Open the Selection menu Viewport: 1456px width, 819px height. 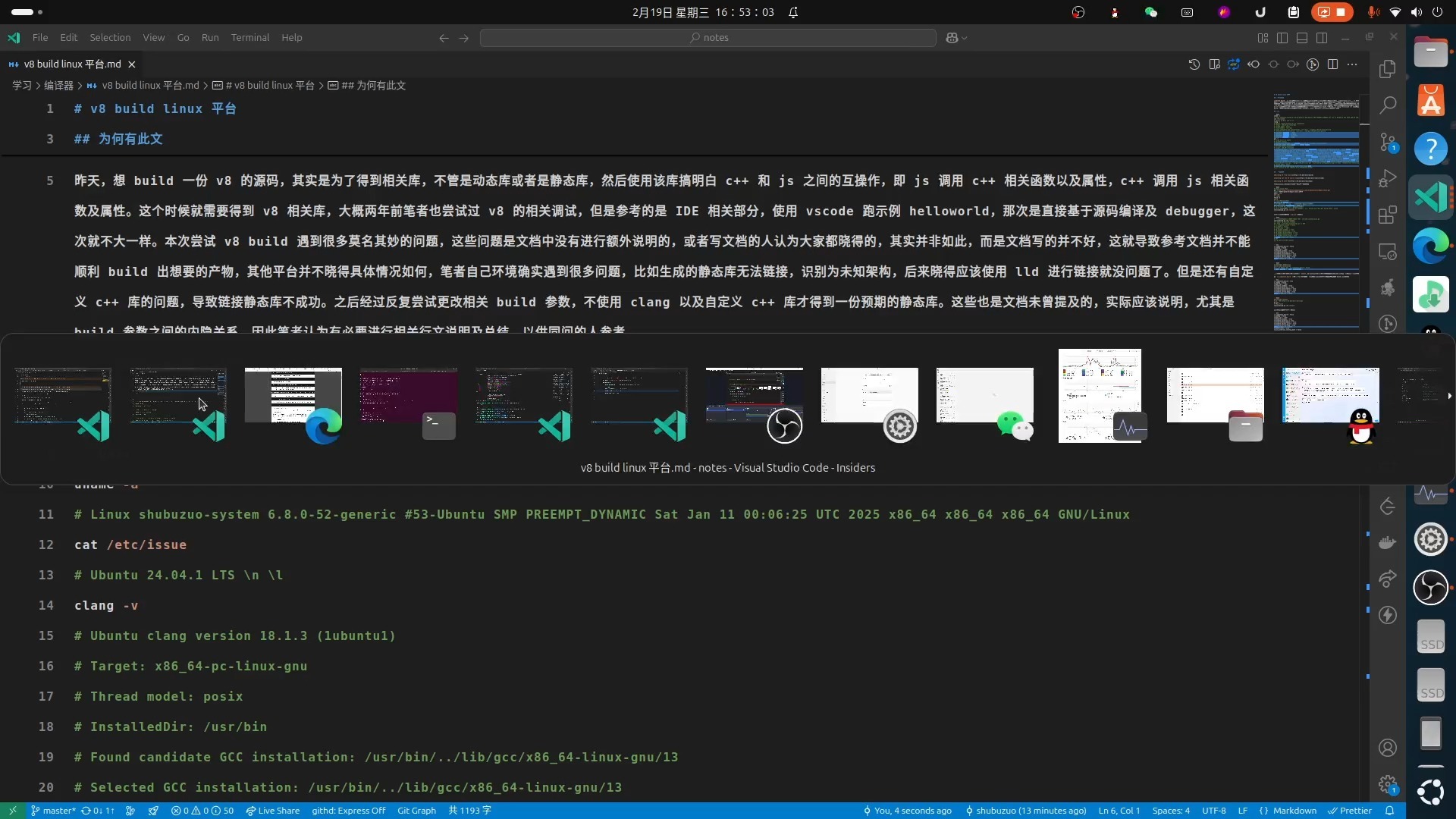(110, 38)
